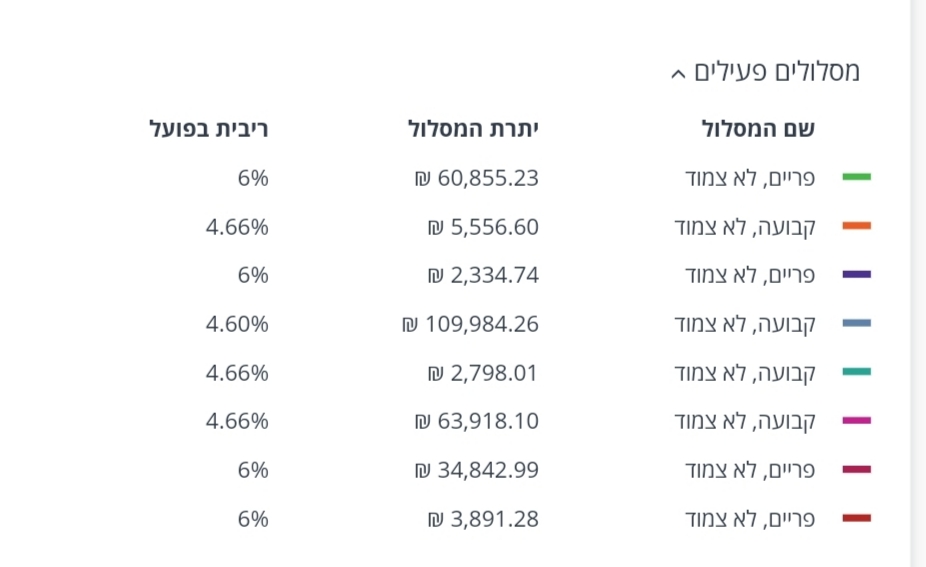Click the gray-blue track color marker

[x=856, y=323]
